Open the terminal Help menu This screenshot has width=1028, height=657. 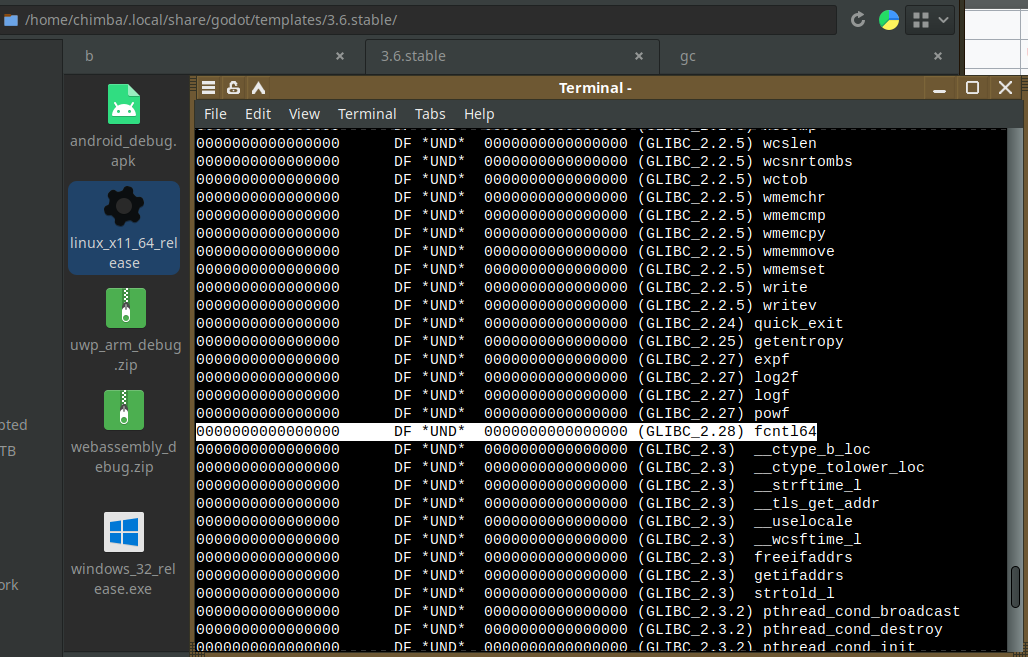pos(479,114)
